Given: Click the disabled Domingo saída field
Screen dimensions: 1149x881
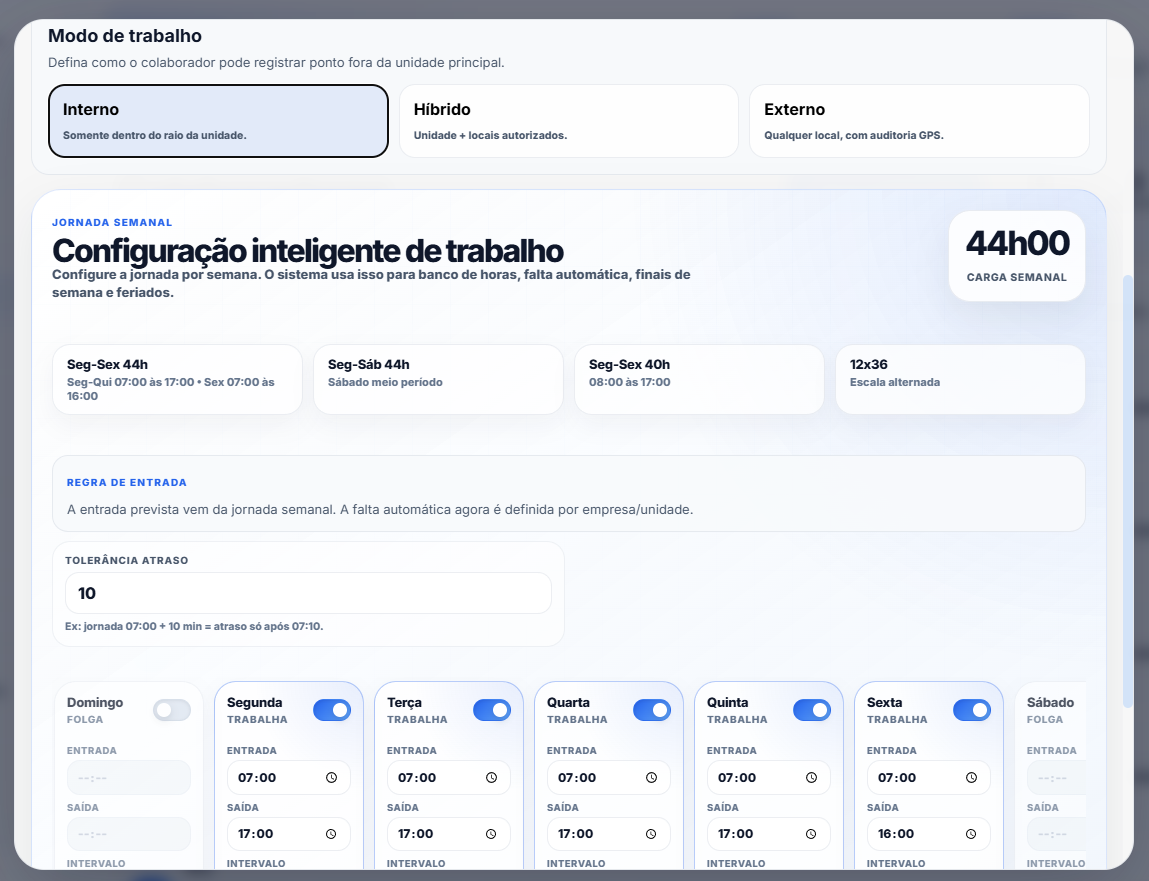Looking at the screenshot, I should click(129, 834).
